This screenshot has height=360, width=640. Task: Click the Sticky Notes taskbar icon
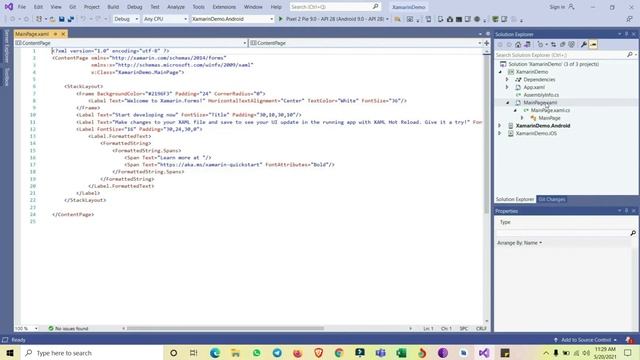coord(505,353)
